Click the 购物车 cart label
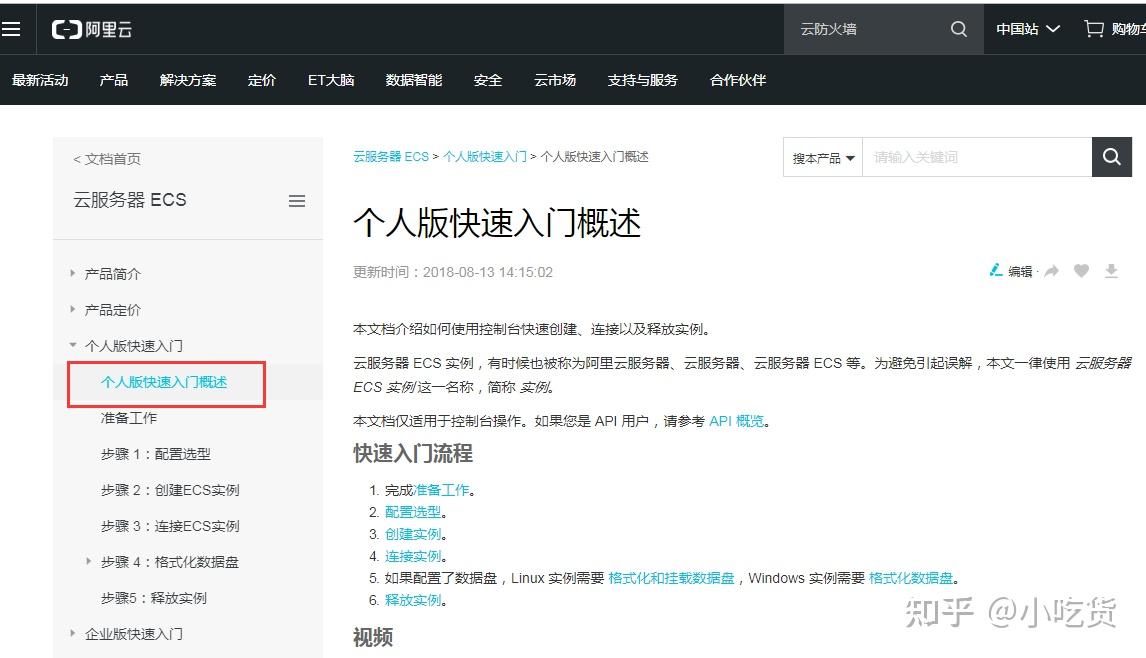The width and height of the screenshot is (1146, 658). [x=1128, y=29]
